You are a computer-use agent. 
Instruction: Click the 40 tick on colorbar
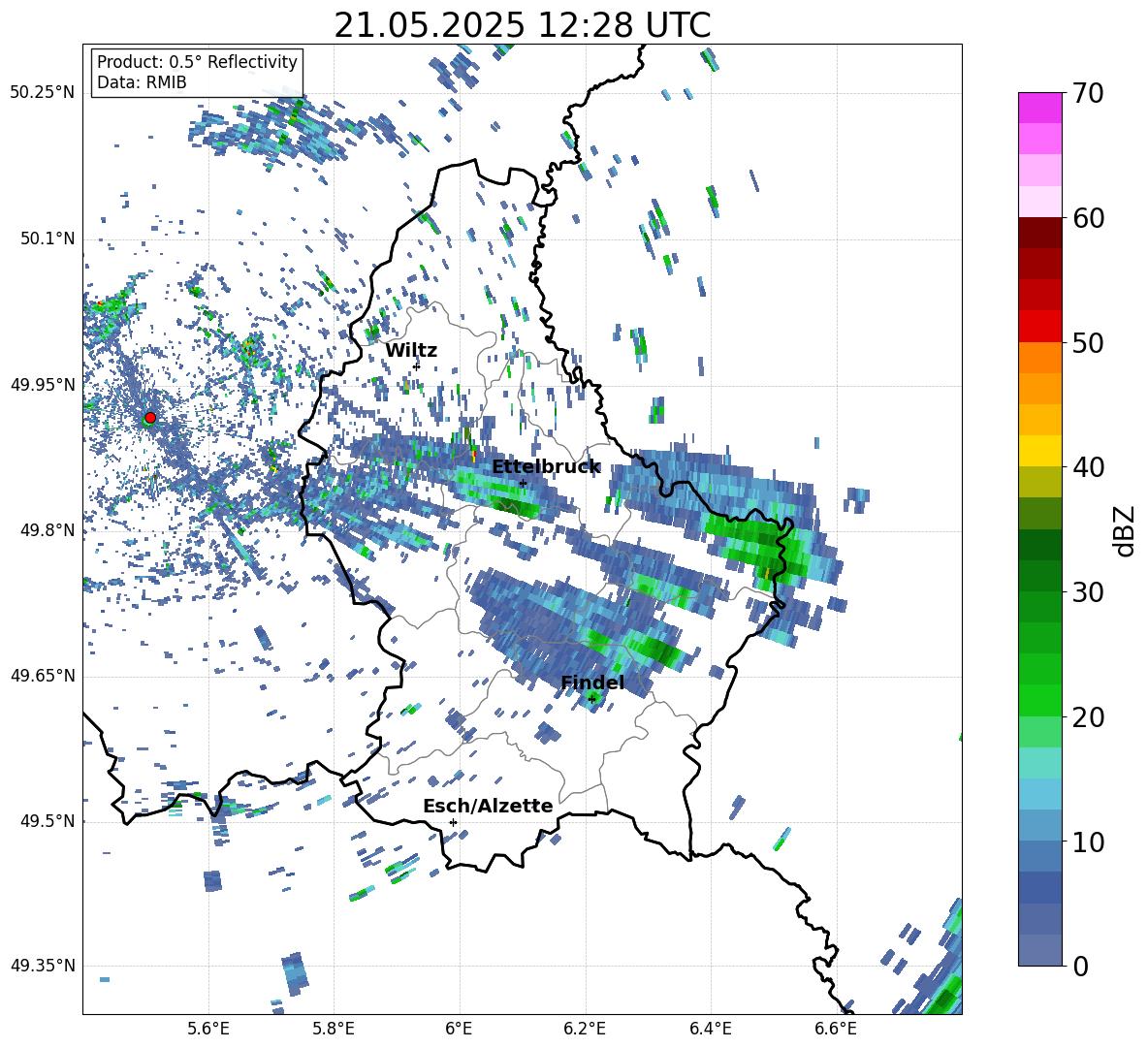1088,467
